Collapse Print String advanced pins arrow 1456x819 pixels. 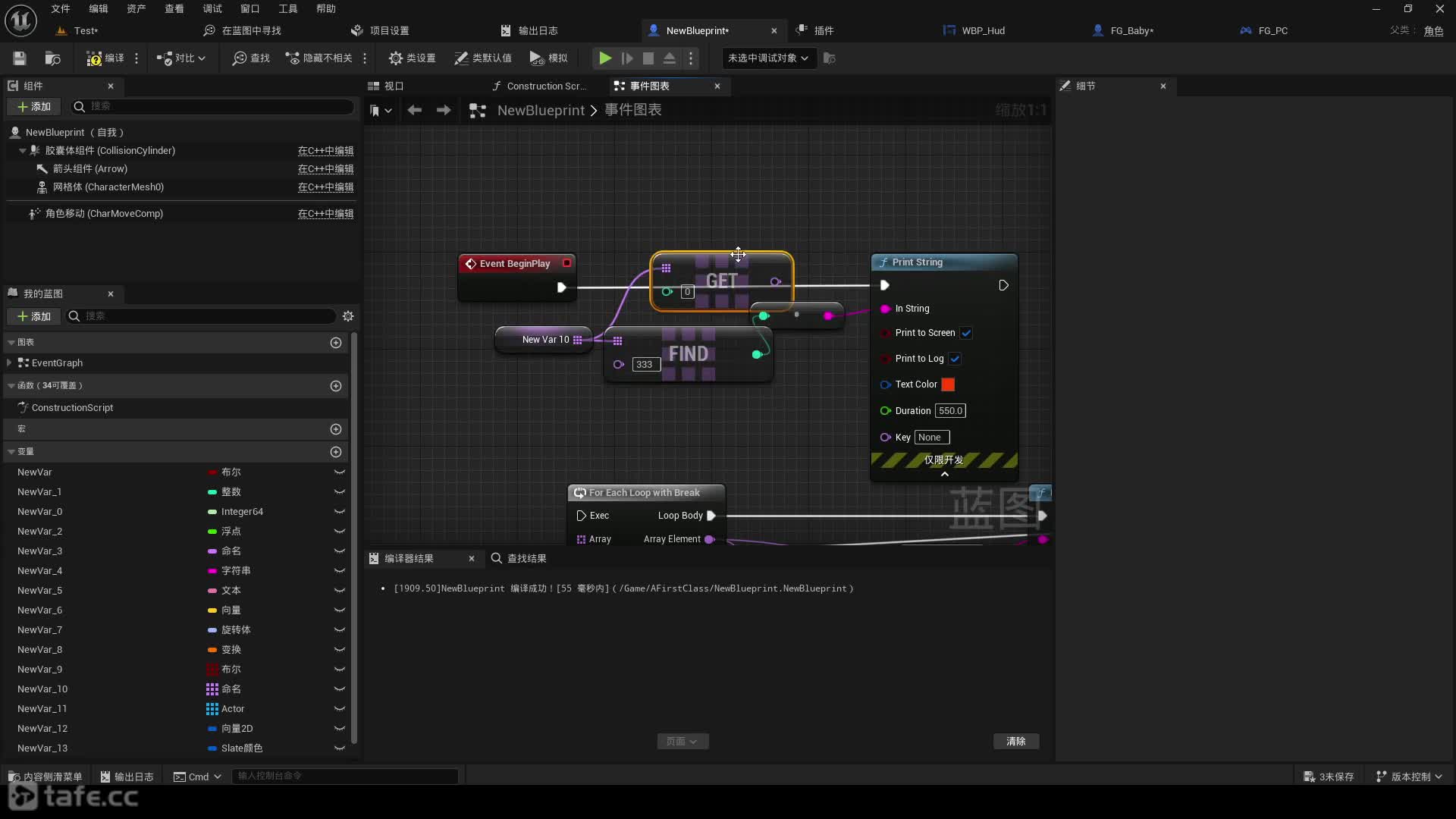(945, 475)
